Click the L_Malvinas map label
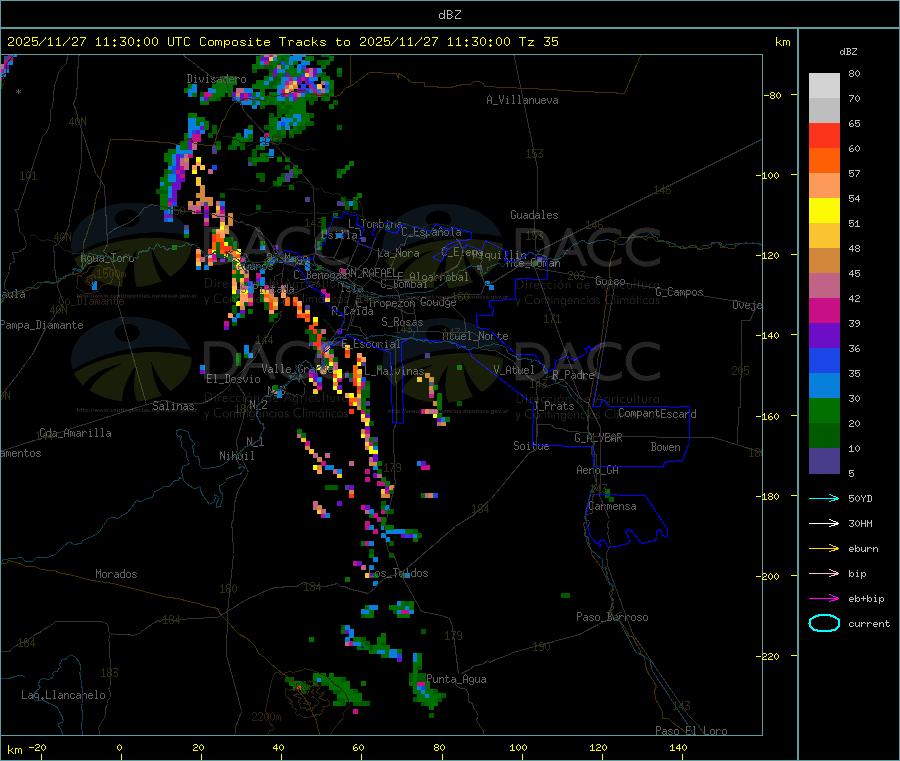900x761 pixels. (x=394, y=372)
